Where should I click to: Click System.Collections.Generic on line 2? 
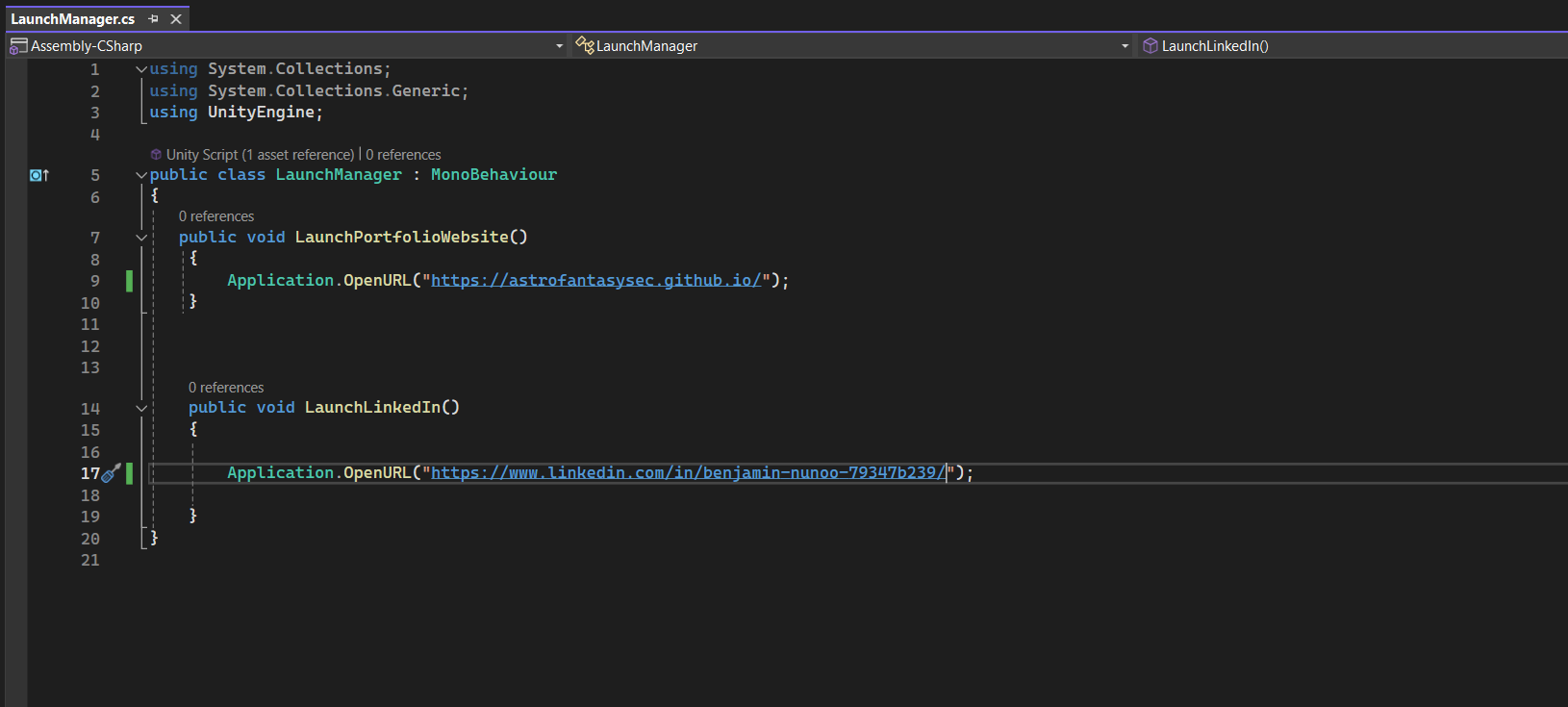[334, 91]
